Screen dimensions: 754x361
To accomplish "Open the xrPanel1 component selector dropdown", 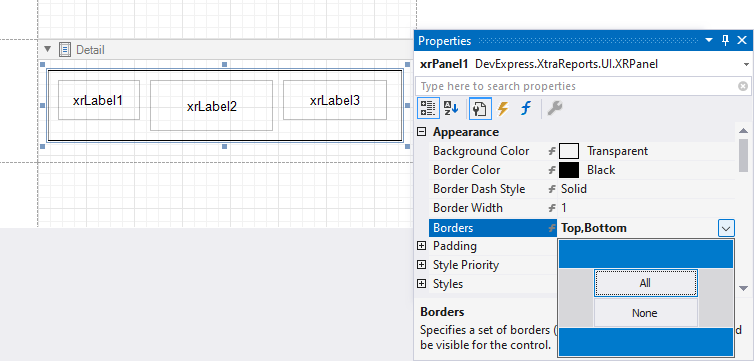I will click(746, 64).
